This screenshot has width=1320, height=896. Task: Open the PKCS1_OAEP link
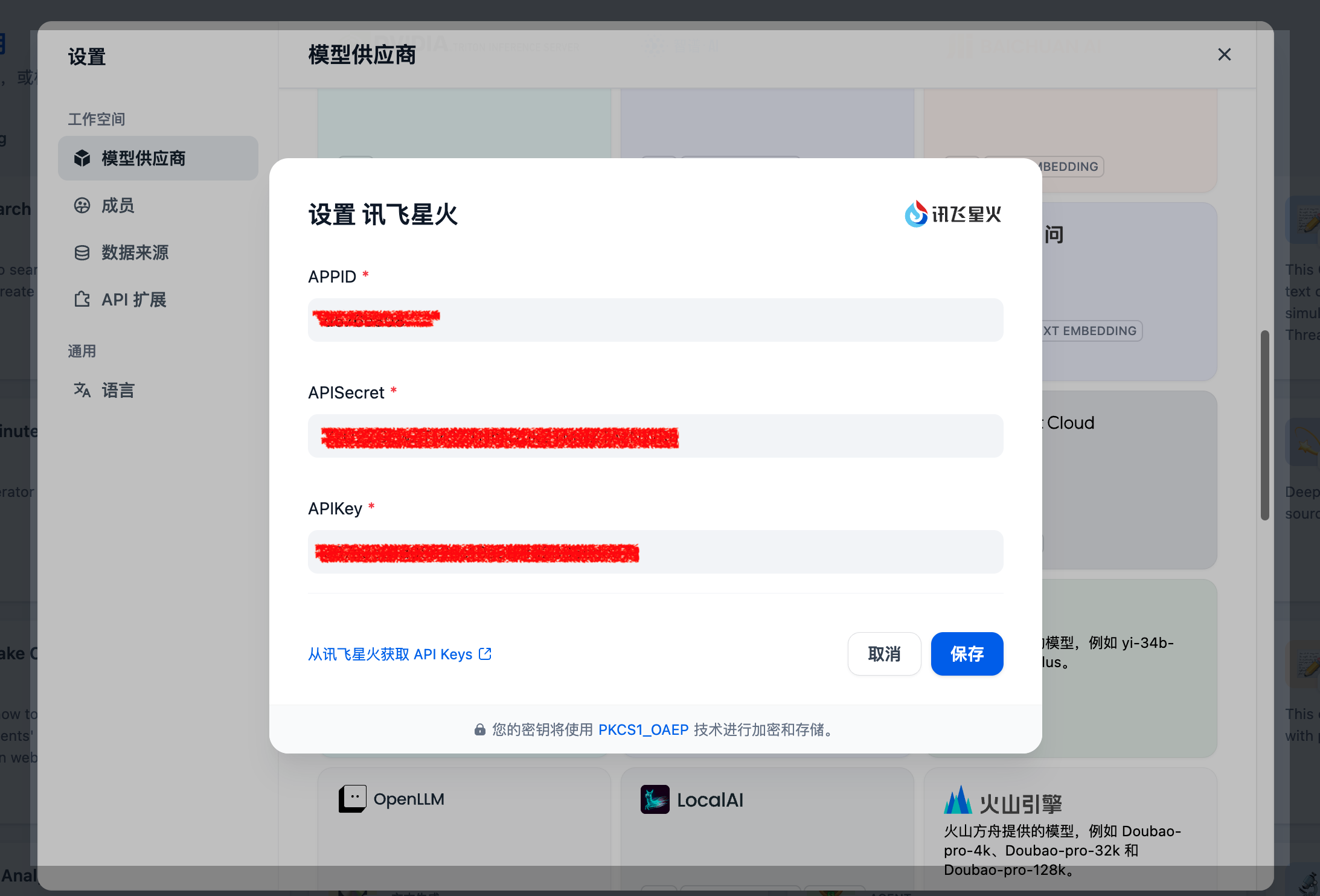tap(644, 730)
